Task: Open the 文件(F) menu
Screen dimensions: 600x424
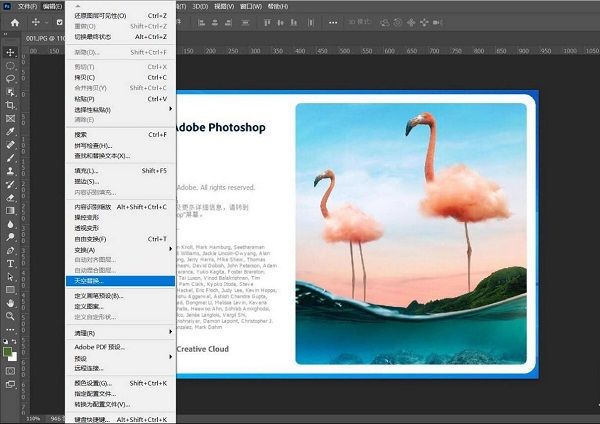Action: point(27,6)
